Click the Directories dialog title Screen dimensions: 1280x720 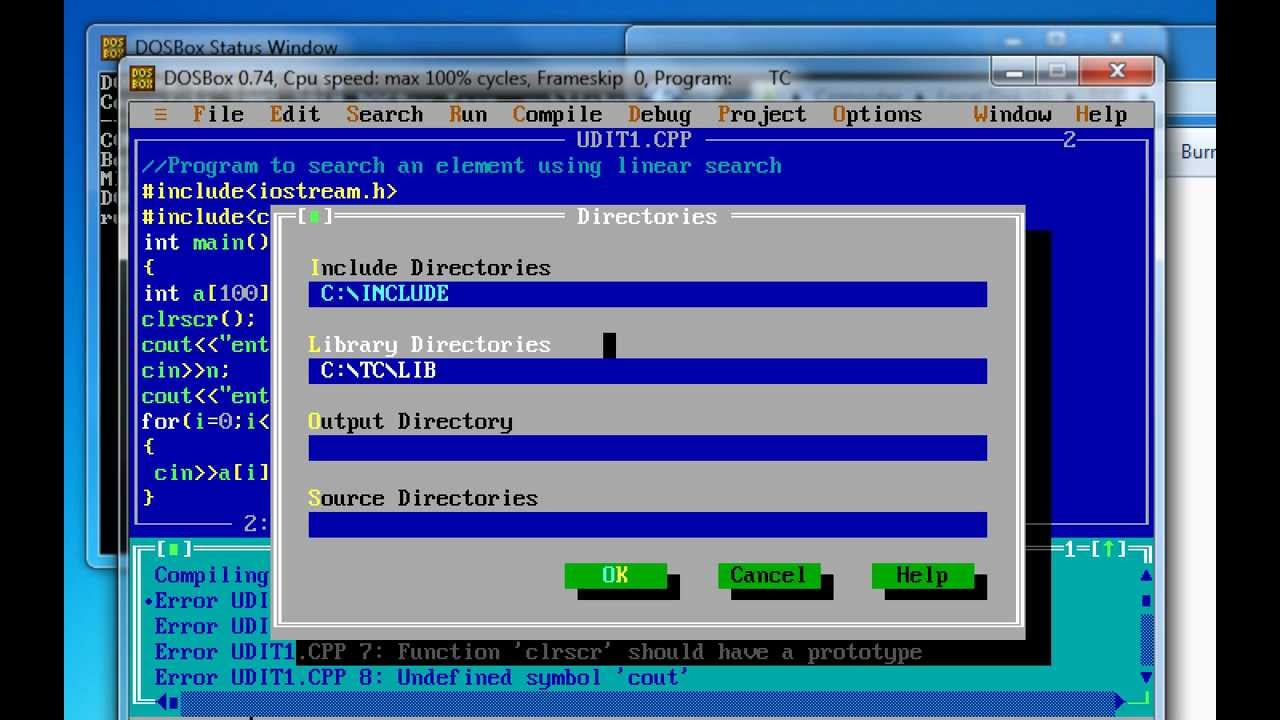point(647,217)
